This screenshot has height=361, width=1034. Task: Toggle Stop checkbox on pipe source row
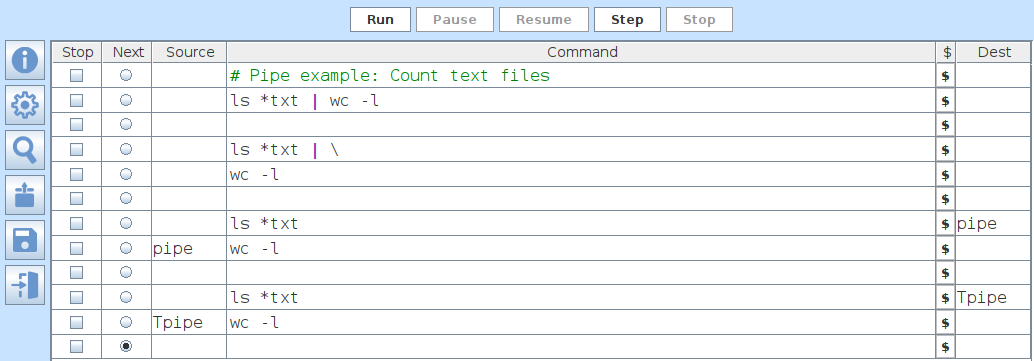click(x=76, y=248)
